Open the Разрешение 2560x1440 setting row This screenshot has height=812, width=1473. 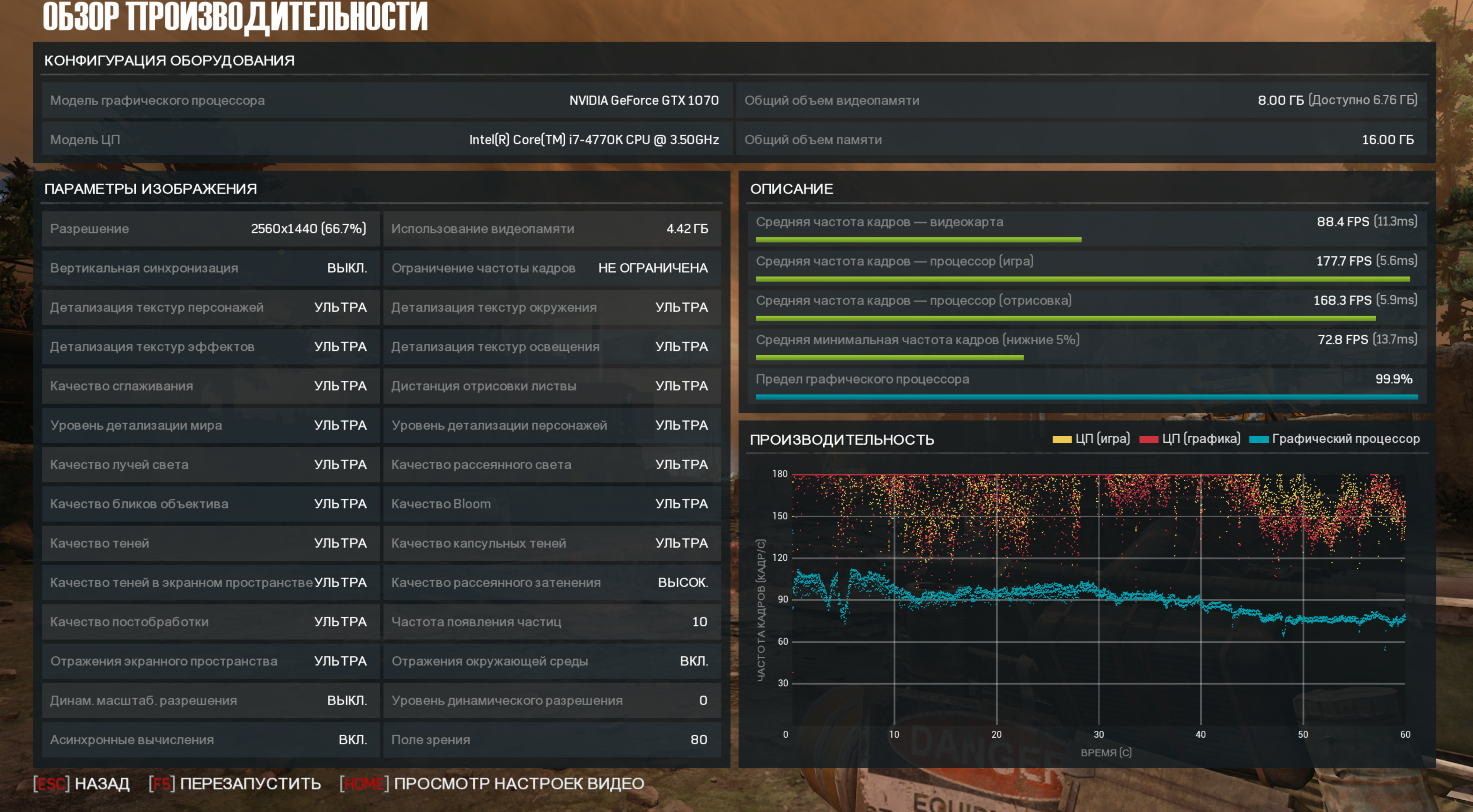coord(210,229)
